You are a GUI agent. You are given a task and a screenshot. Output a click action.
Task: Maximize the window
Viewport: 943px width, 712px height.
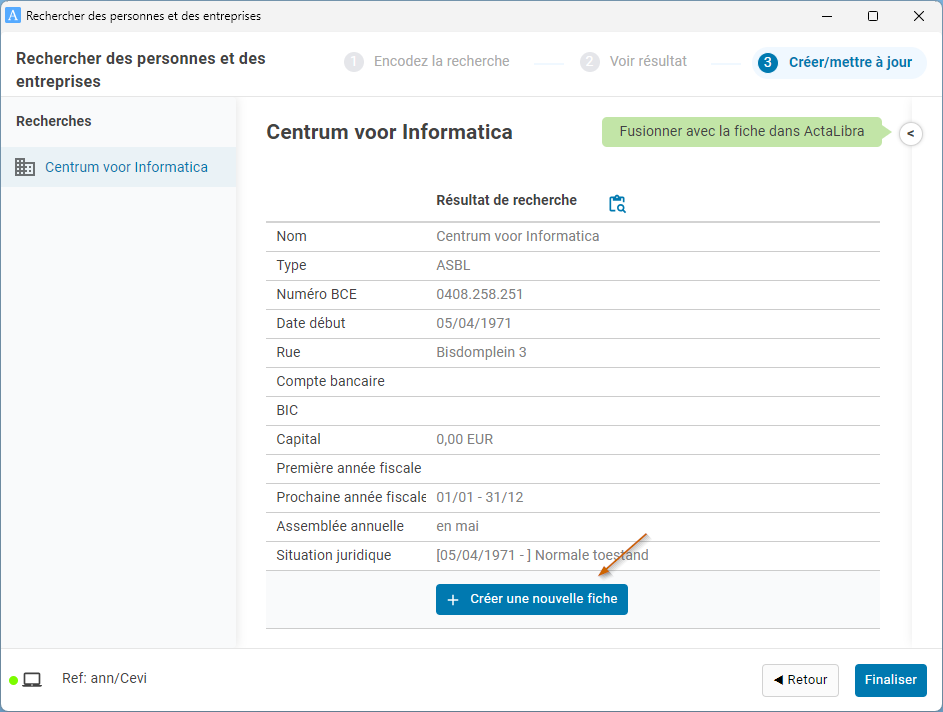click(873, 16)
